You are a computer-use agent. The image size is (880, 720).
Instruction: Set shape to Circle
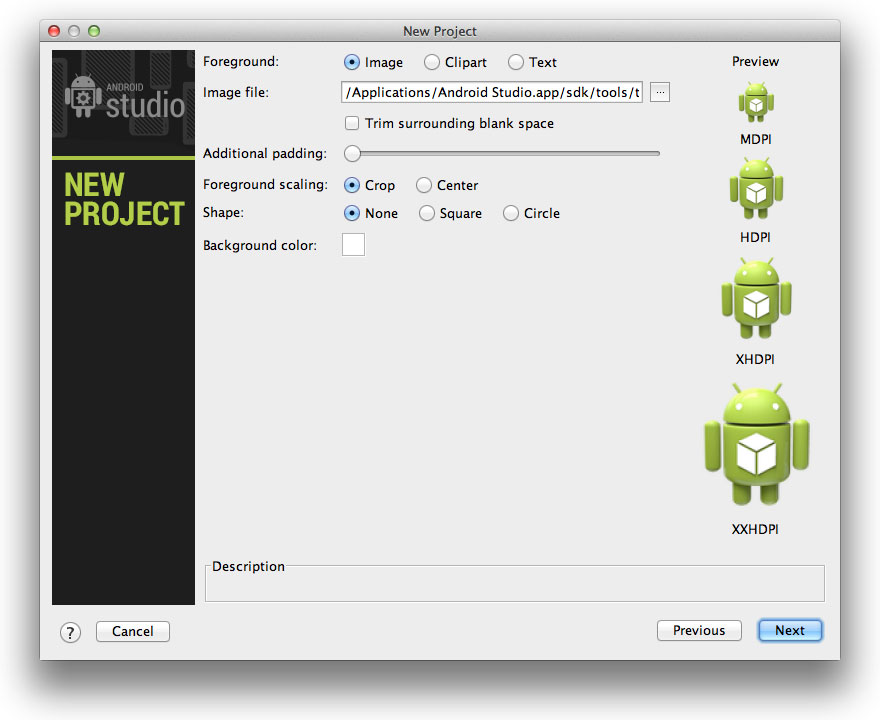(511, 213)
